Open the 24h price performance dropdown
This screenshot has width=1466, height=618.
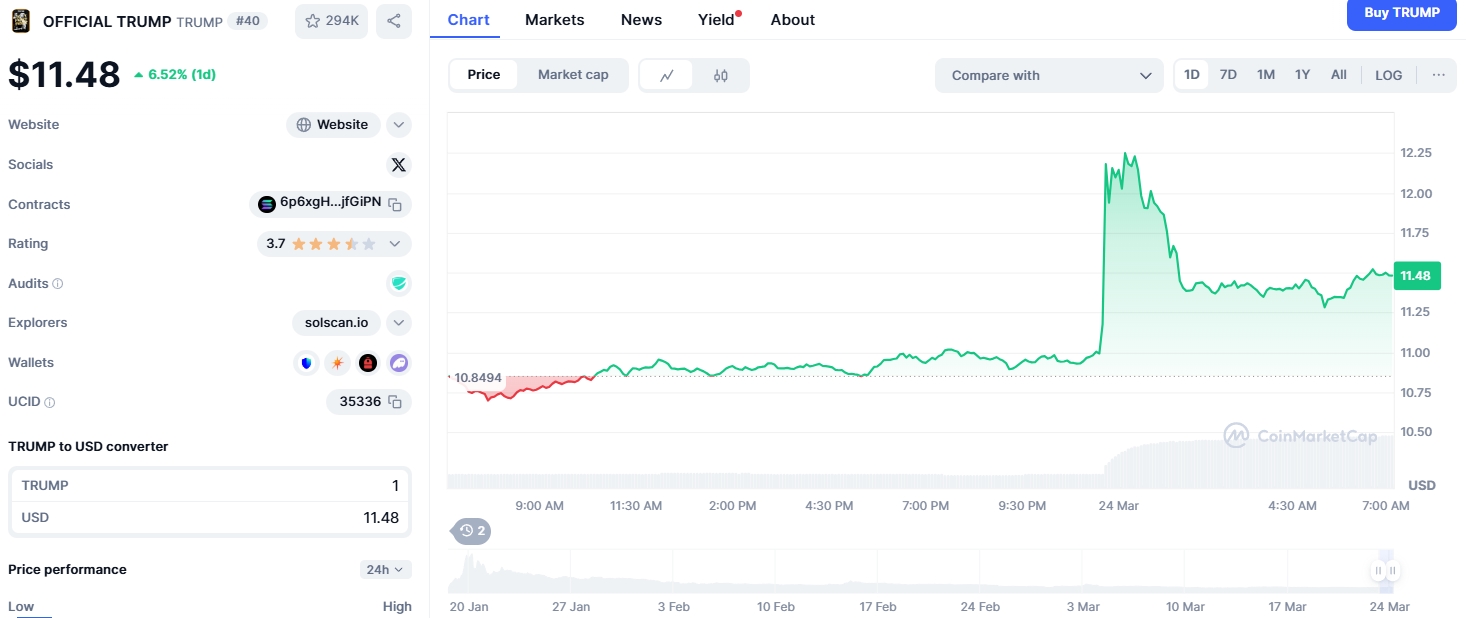click(386, 569)
